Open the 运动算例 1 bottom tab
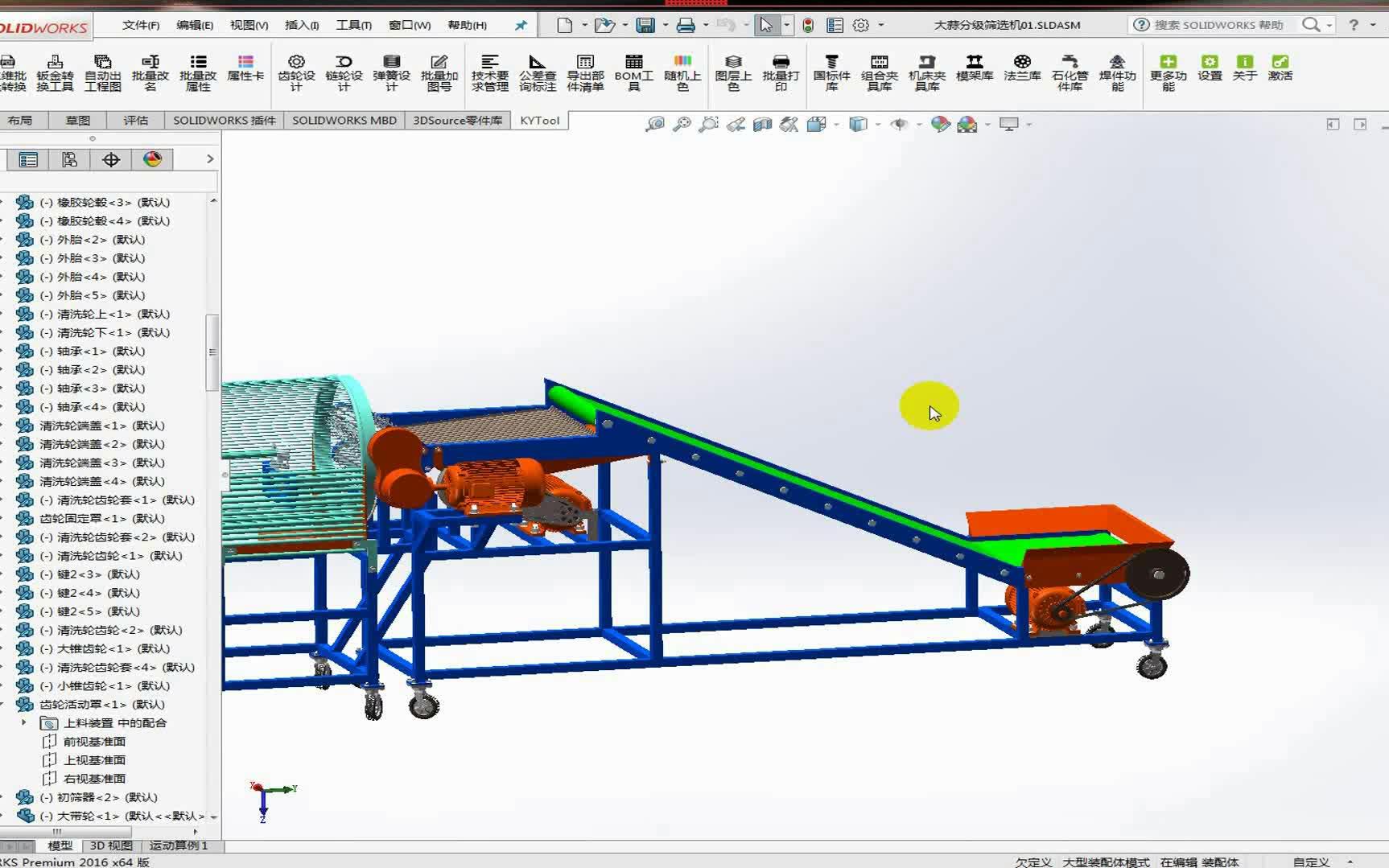The width and height of the screenshot is (1389, 868). 179,845
